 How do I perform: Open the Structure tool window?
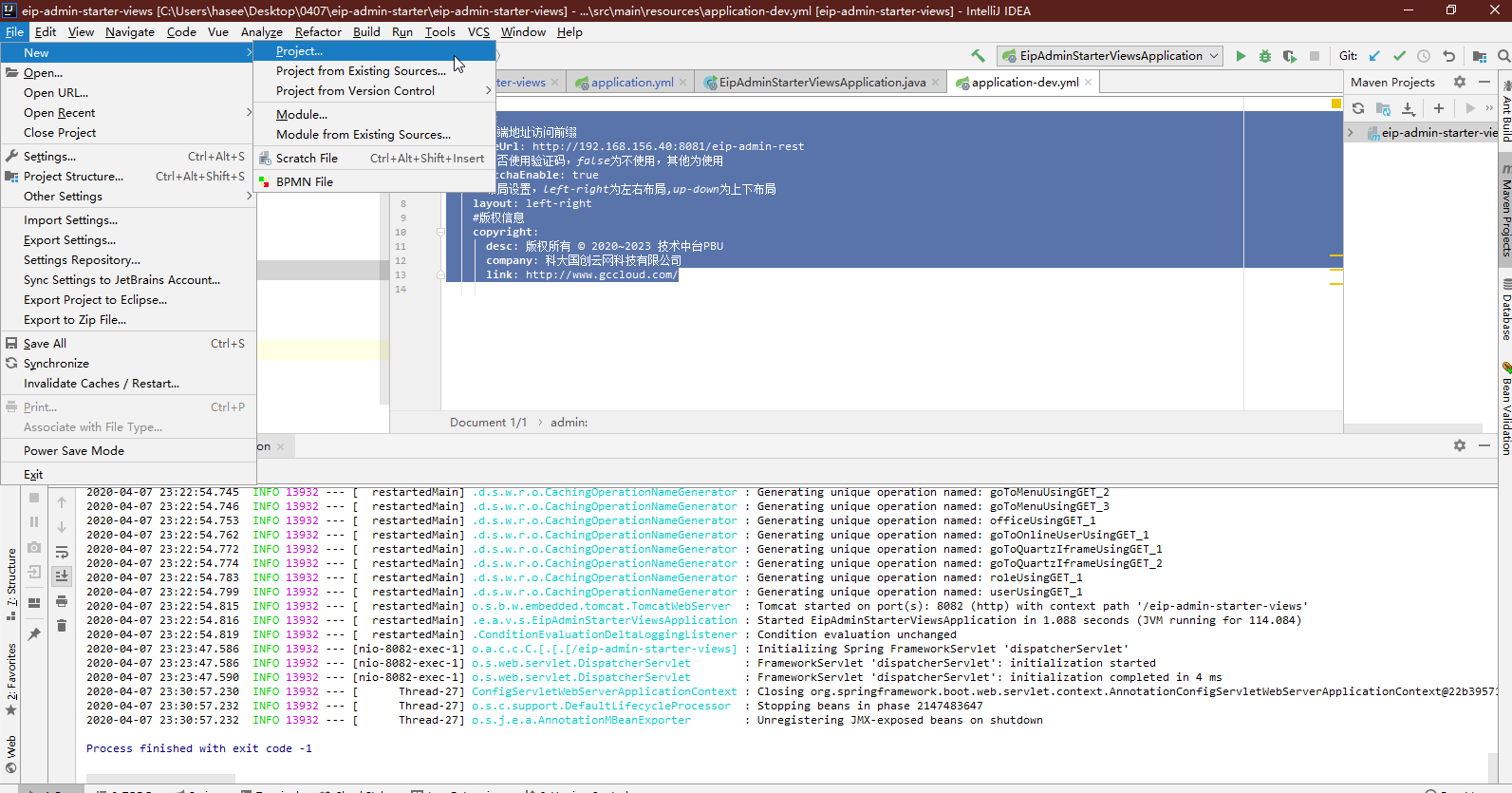pos(11,583)
